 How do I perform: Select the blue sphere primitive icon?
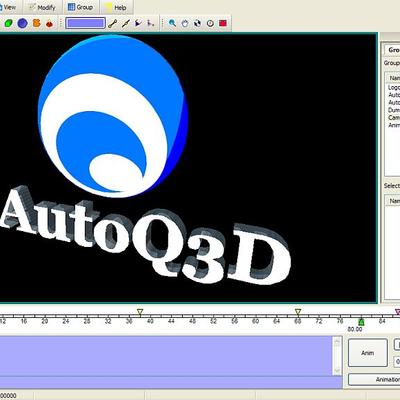[22, 23]
